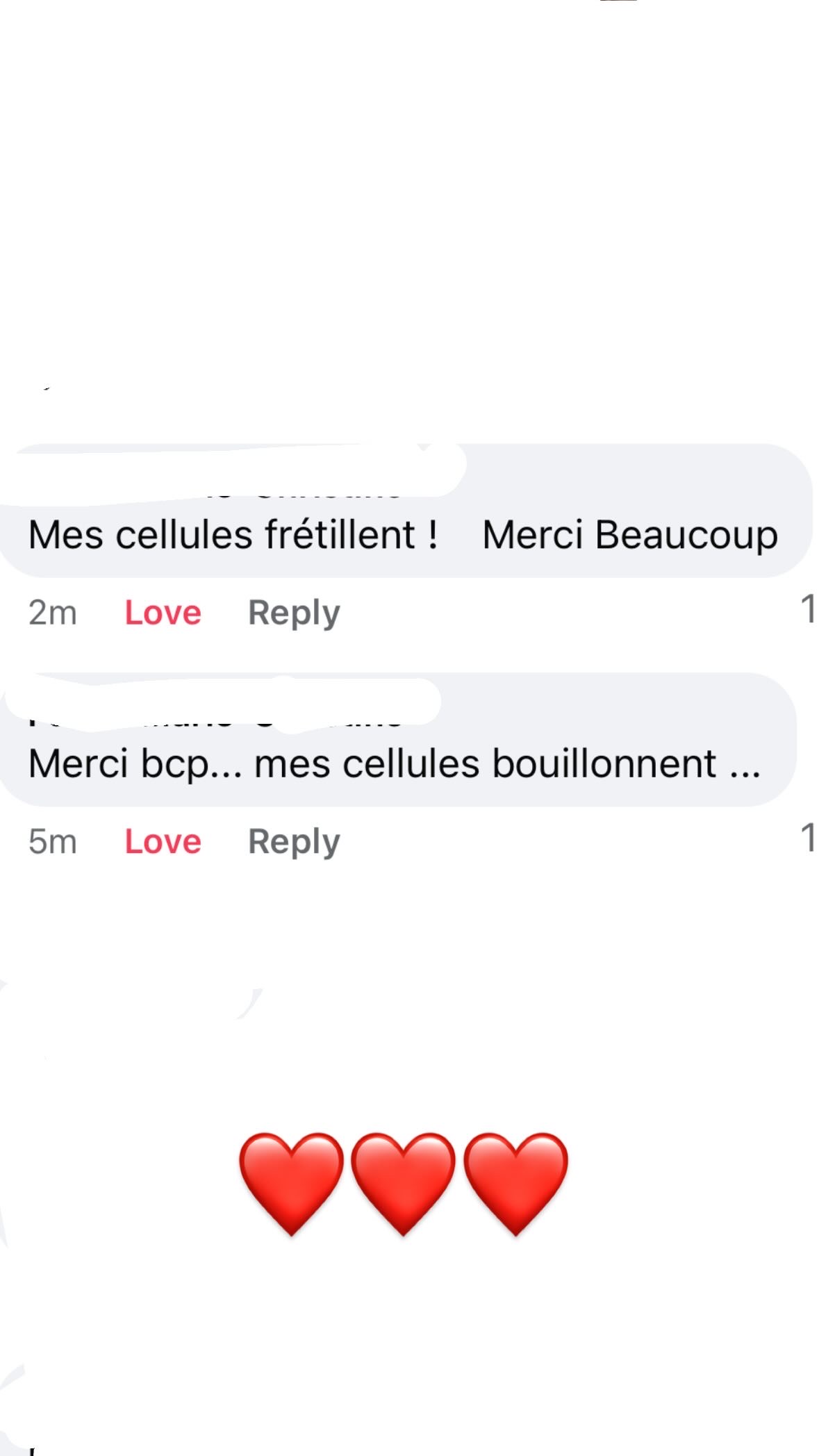Click the word 'frétillent' in the first comment
The image size is (819, 1456).
point(340,535)
